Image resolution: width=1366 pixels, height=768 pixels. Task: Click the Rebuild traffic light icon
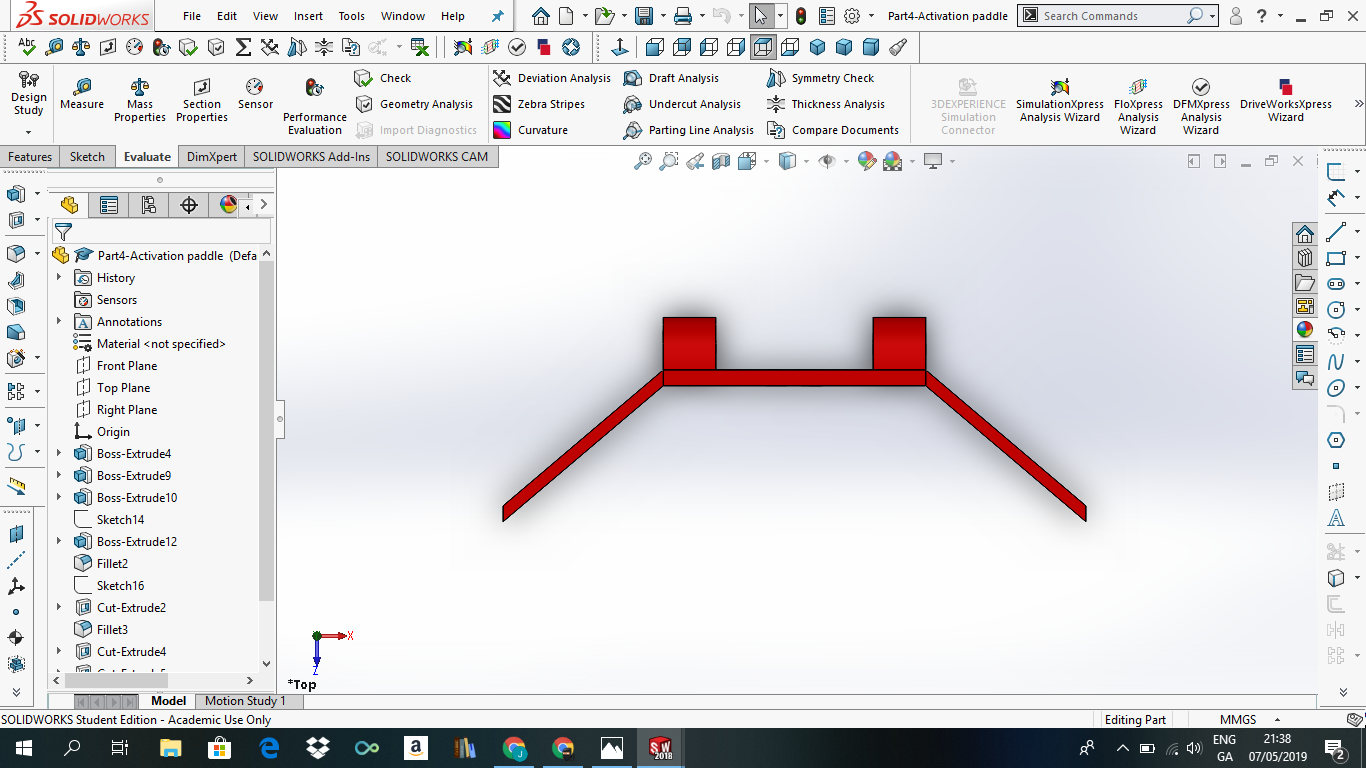coord(801,16)
